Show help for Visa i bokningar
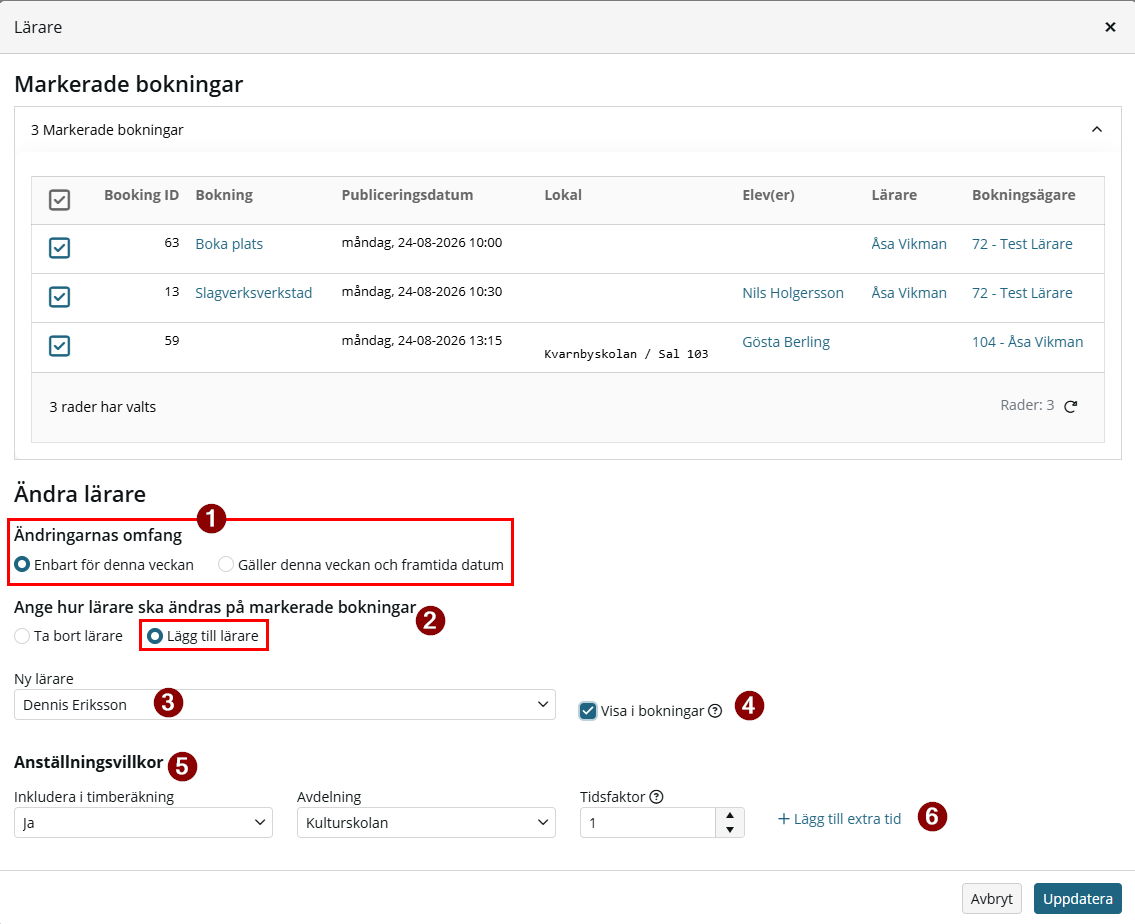 (715, 711)
